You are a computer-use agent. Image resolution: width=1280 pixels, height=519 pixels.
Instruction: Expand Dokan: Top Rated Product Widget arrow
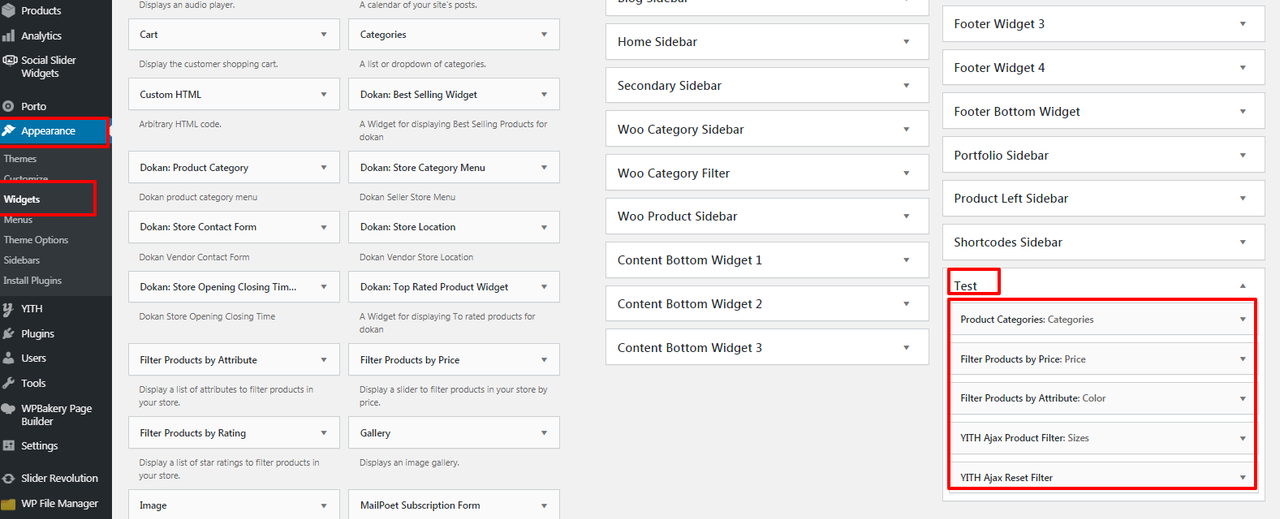[x=545, y=287]
